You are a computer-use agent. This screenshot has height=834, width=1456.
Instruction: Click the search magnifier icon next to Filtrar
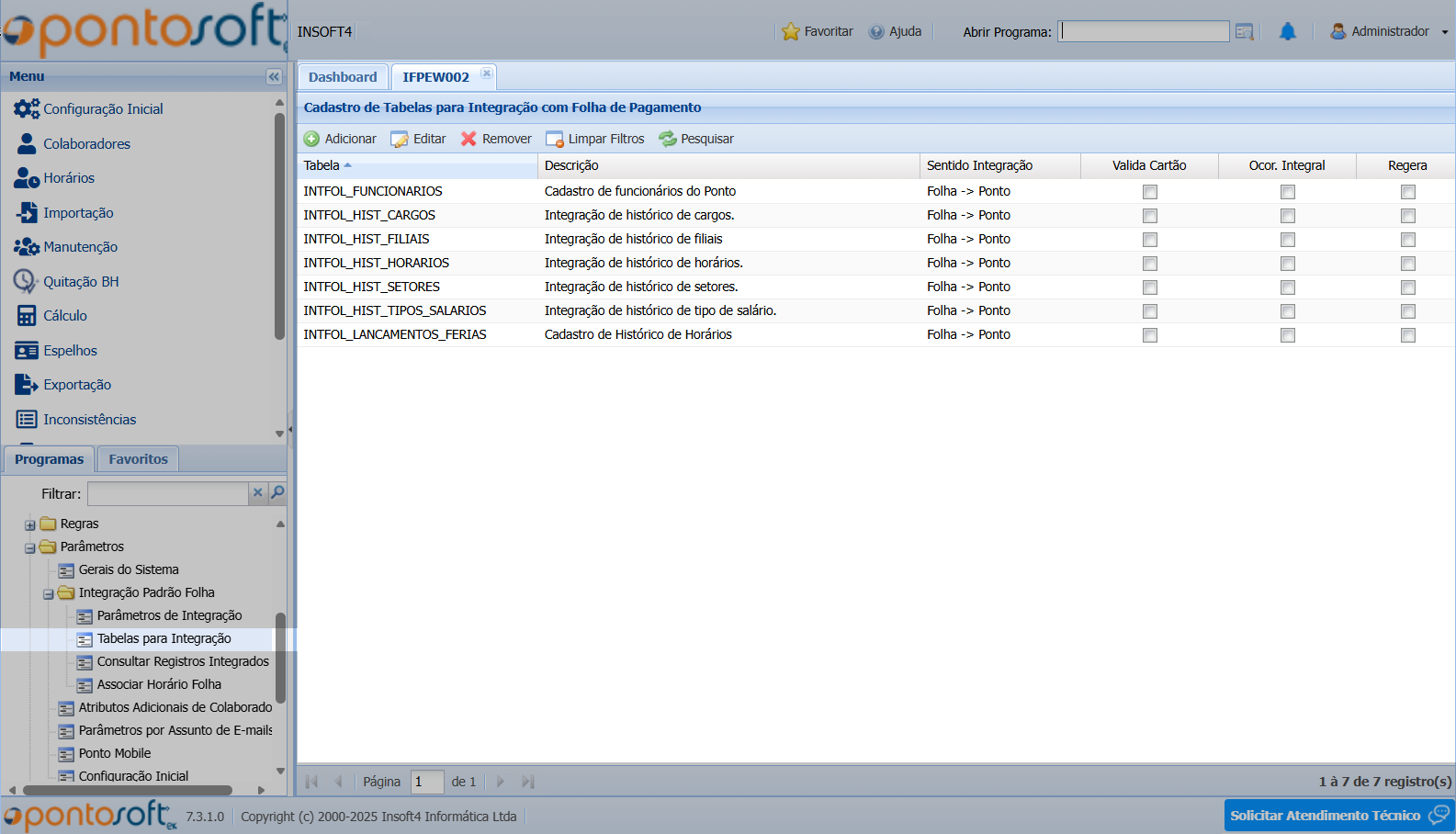(277, 493)
